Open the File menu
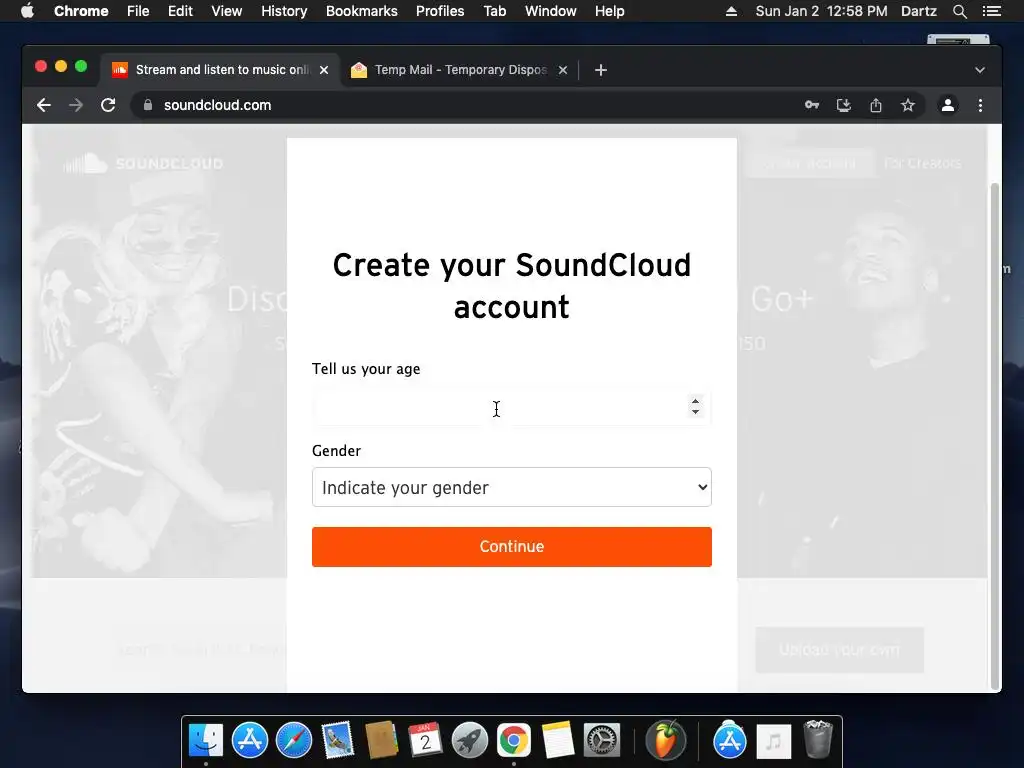This screenshot has height=768, width=1024. [x=138, y=11]
